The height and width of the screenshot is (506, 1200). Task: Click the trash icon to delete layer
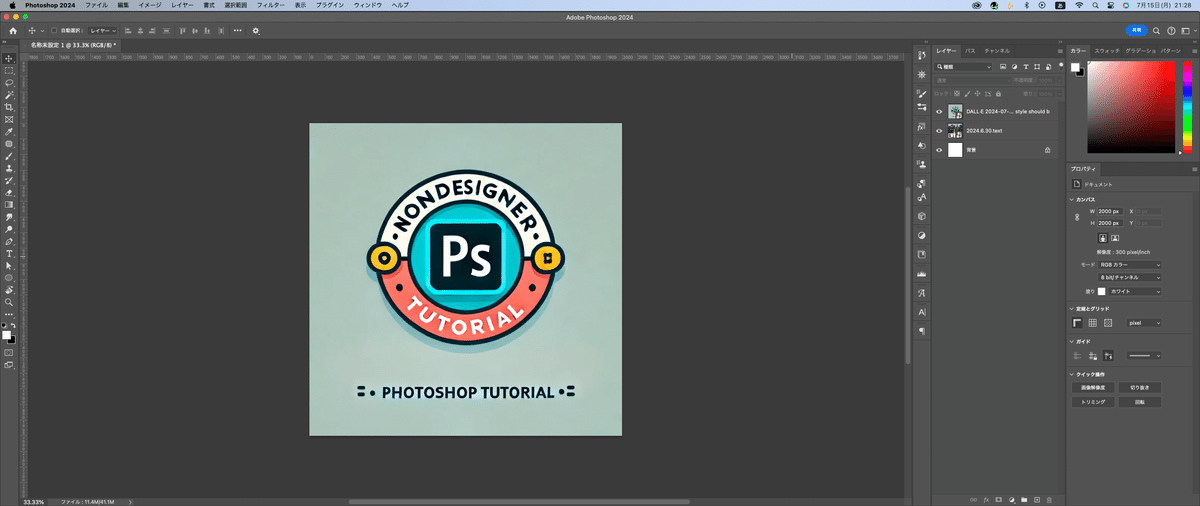click(1050, 498)
